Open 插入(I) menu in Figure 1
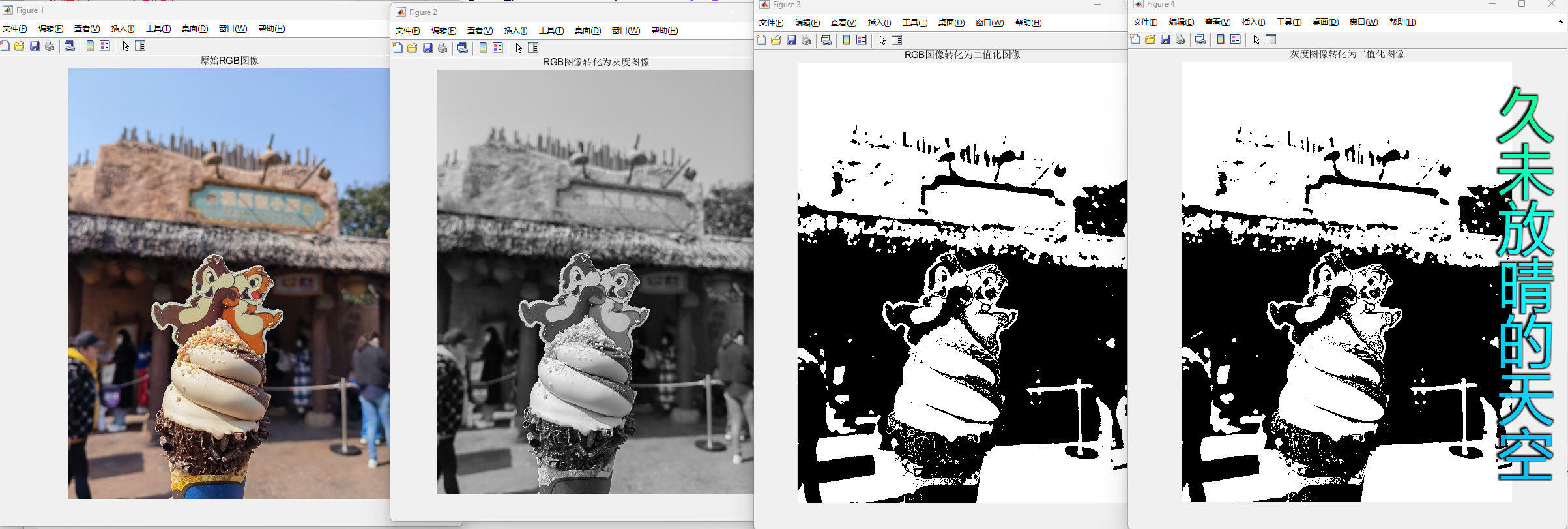The width and height of the screenshot is (1568, 529). pos(123,29)
